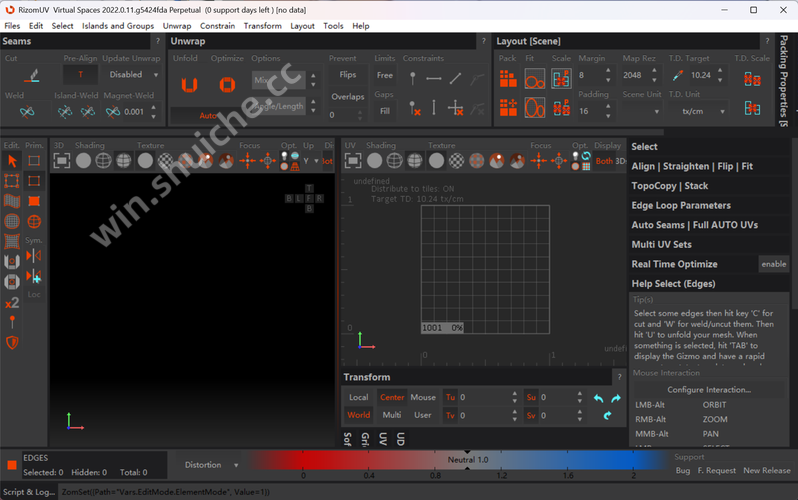Image resolution: width=798 pixels, height=500 pixels.
Task: Click the Pack islands icon in Layout
Action: click(508, 79)
